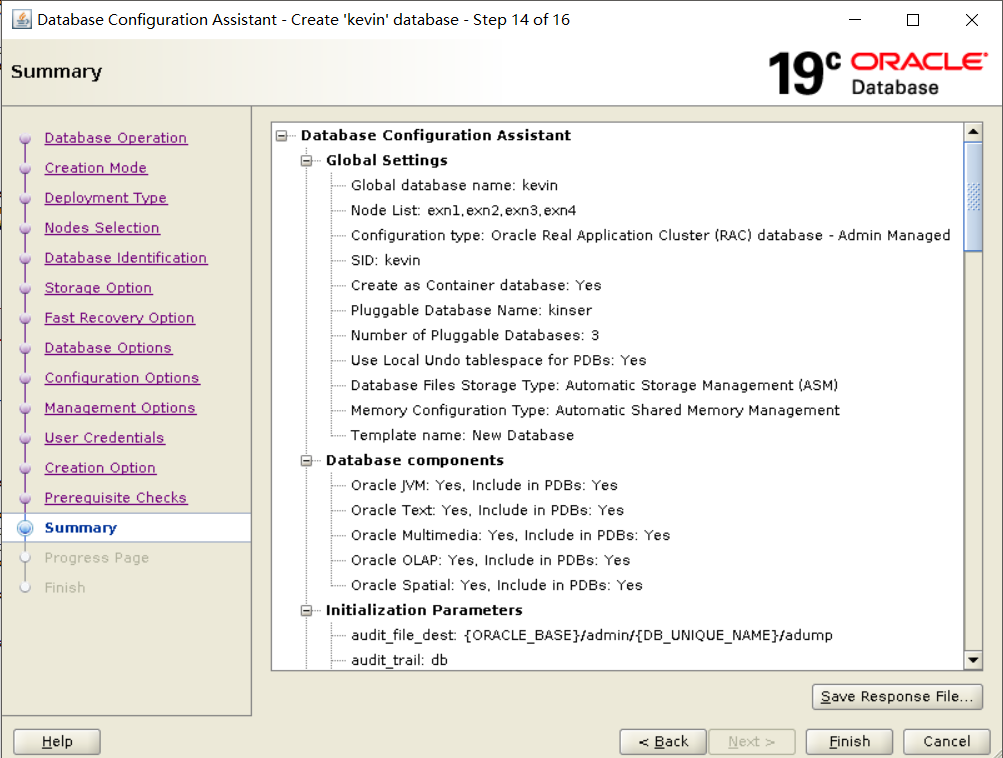Click the summary tree scrollbar thumb
The height and width of the screenshot is (758, 1003).
tap(973, 197)
